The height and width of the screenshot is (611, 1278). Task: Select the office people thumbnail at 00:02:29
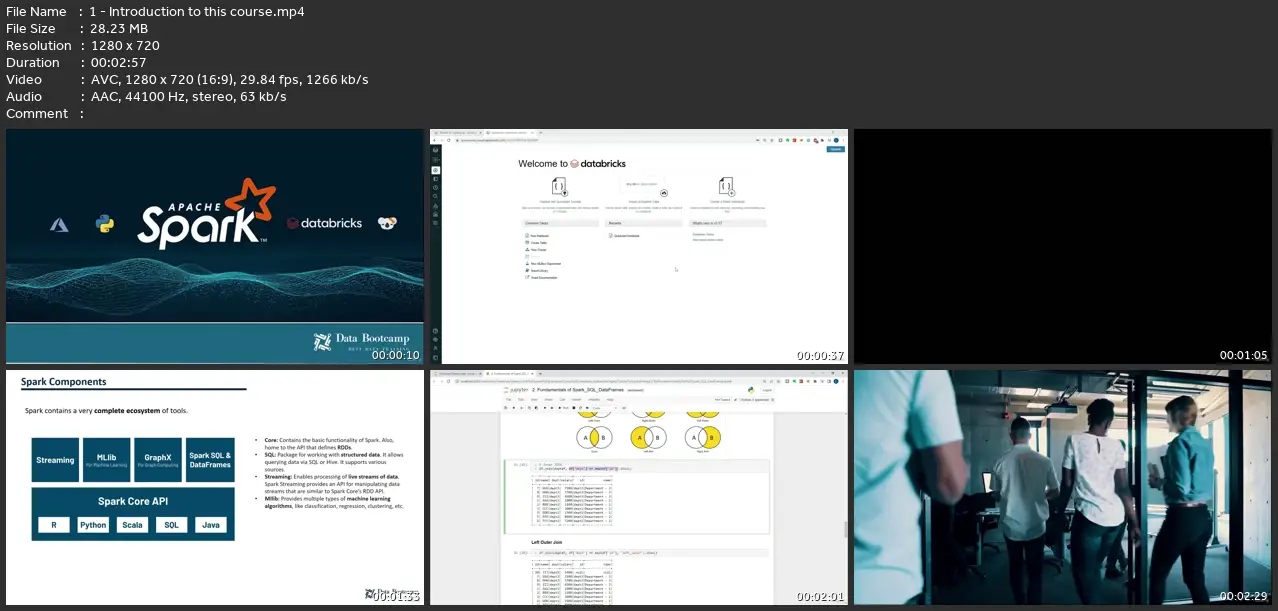click(1062, 487)
